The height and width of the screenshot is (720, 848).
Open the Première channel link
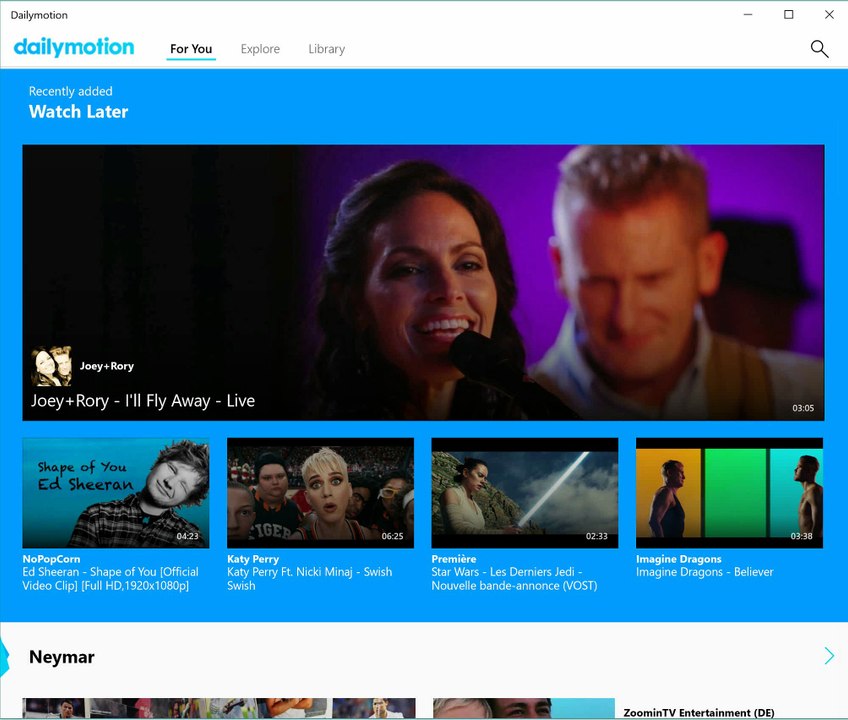(x=454, y=559)
